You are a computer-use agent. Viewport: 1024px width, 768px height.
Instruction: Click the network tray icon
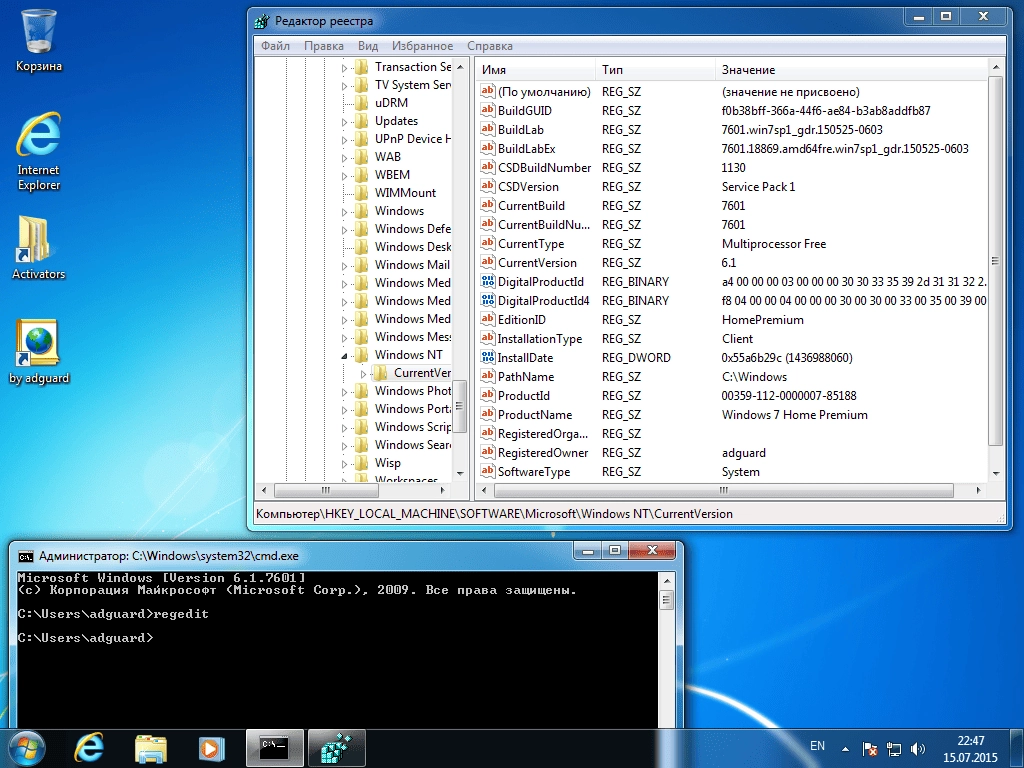pyautogui.click(x=893, y=748)
